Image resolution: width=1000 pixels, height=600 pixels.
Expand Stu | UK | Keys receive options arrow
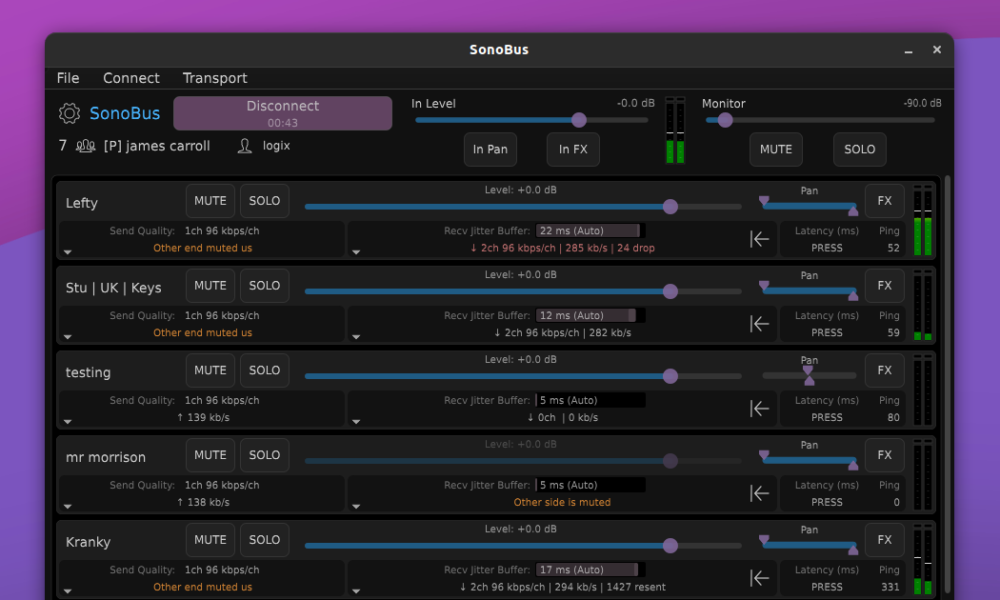tap(356, 337)
